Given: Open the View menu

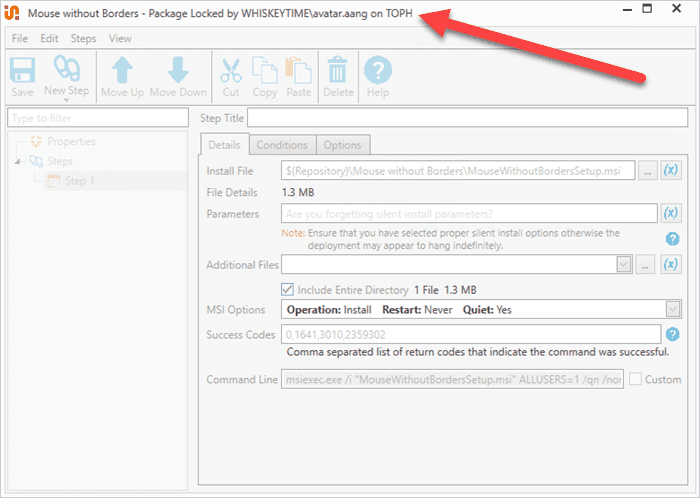Looking at the screenshot, I should coord(120,38).
